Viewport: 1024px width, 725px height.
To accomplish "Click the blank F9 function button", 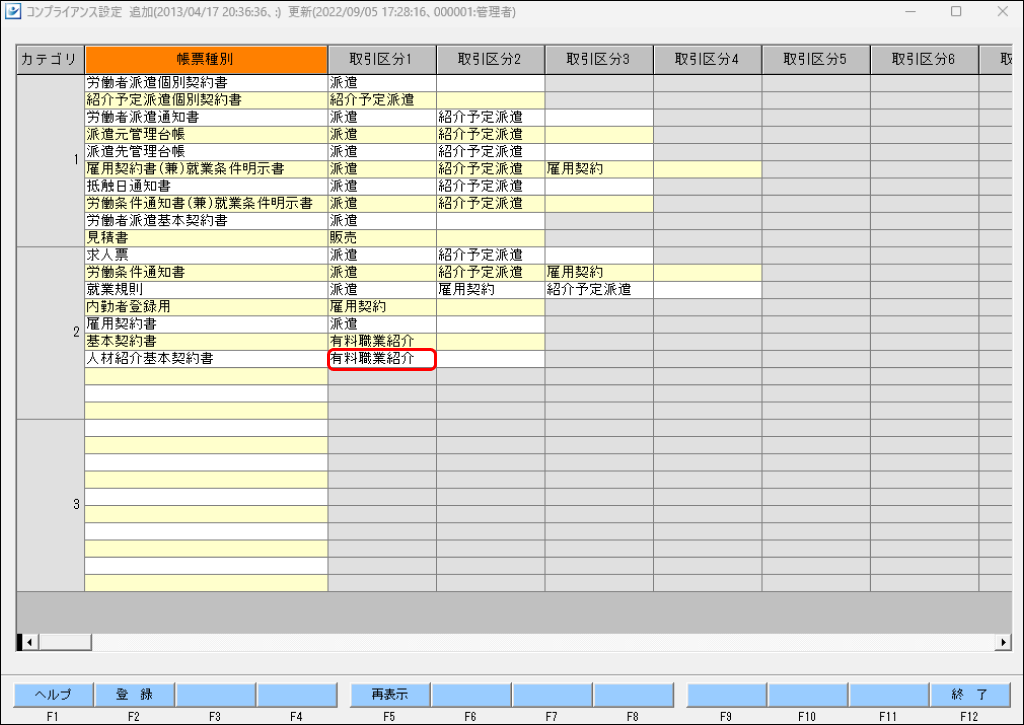I will [726, 694].
